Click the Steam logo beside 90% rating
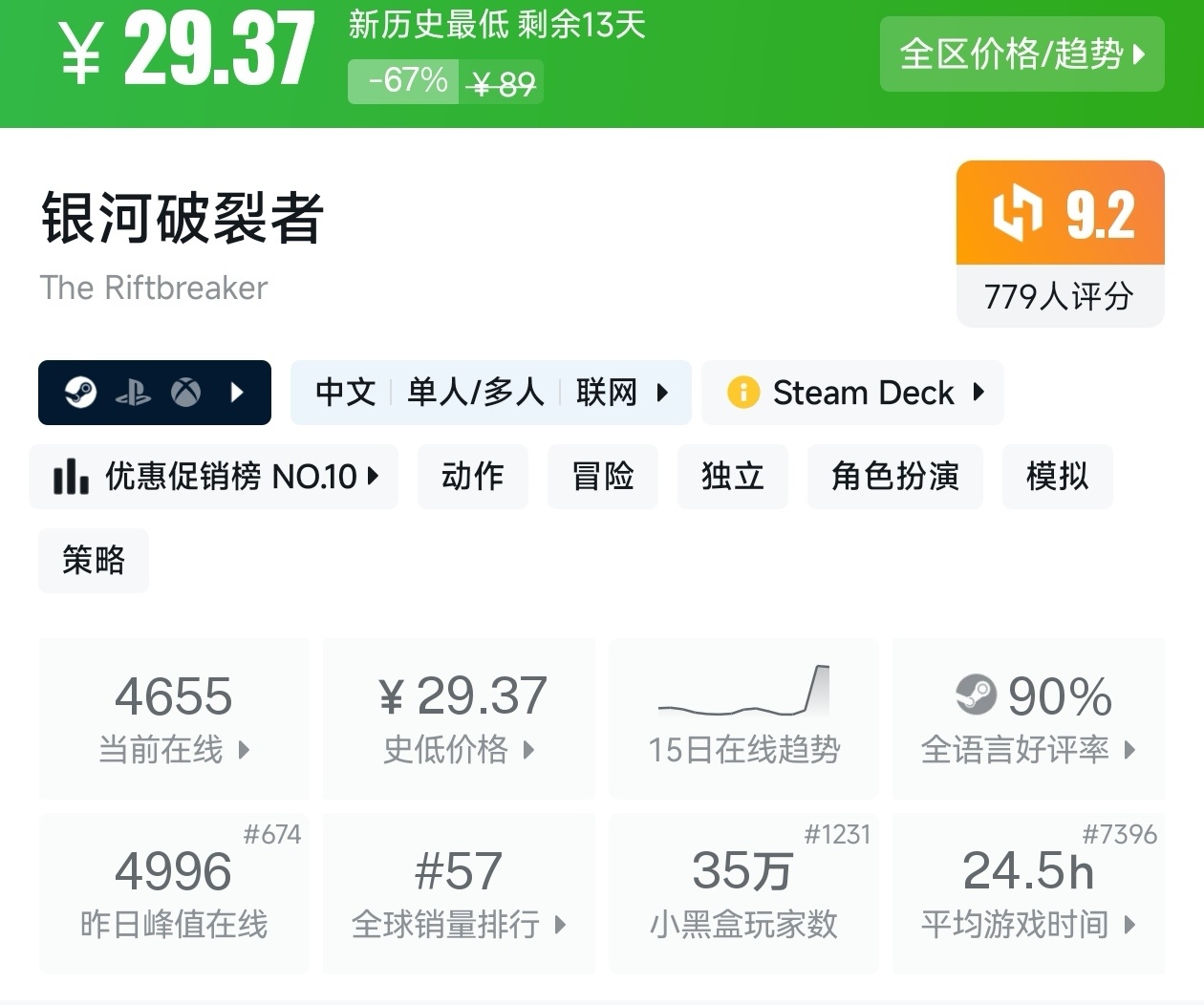The width and height of the screenshot is (1204, 1005). pyautogui.click(x=976, y=695)
